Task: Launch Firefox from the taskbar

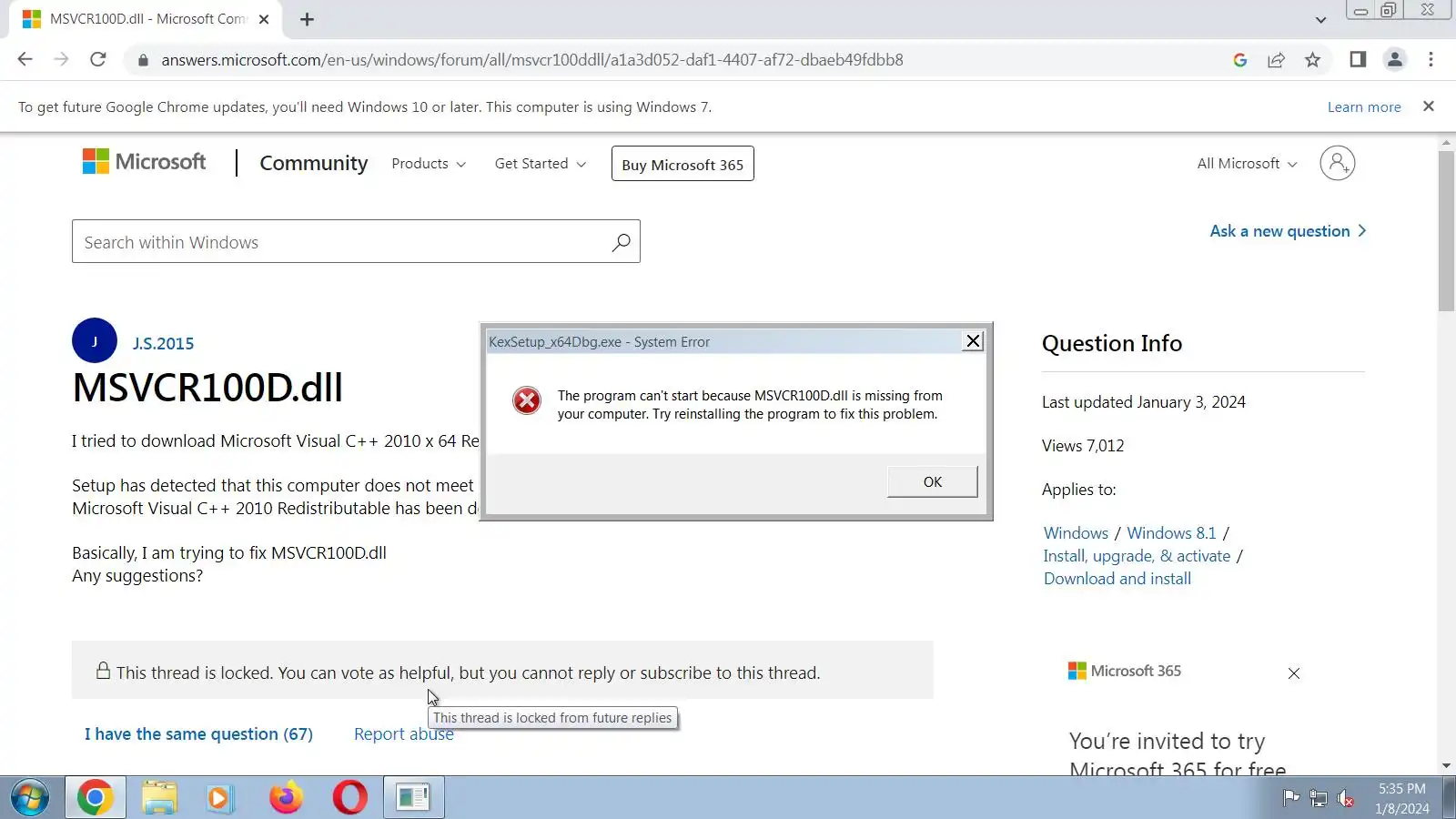Action: pyautogui.click(x=286, y=798)
